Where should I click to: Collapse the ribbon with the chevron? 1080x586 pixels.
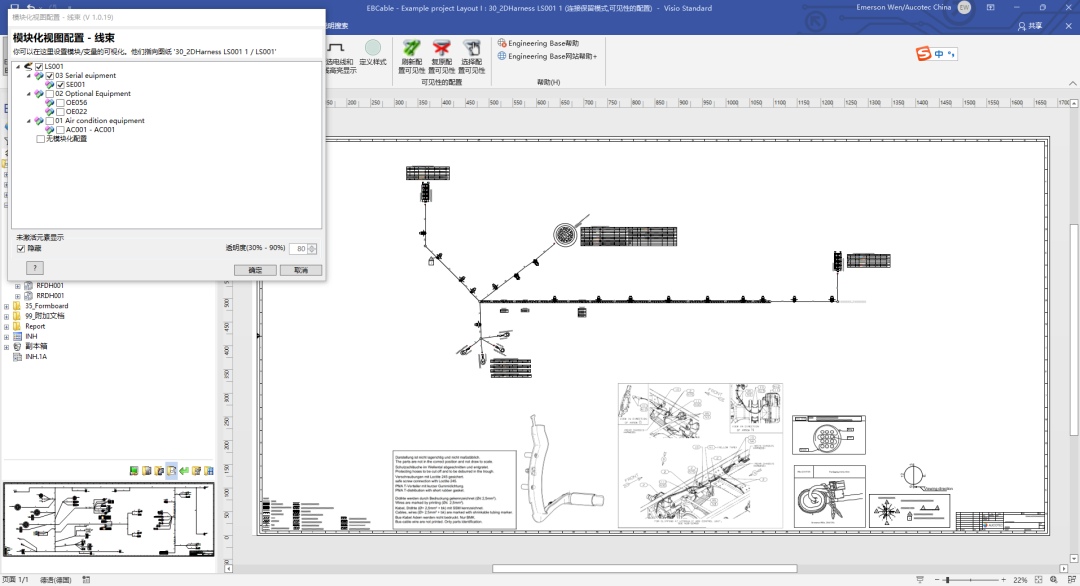1071,82
